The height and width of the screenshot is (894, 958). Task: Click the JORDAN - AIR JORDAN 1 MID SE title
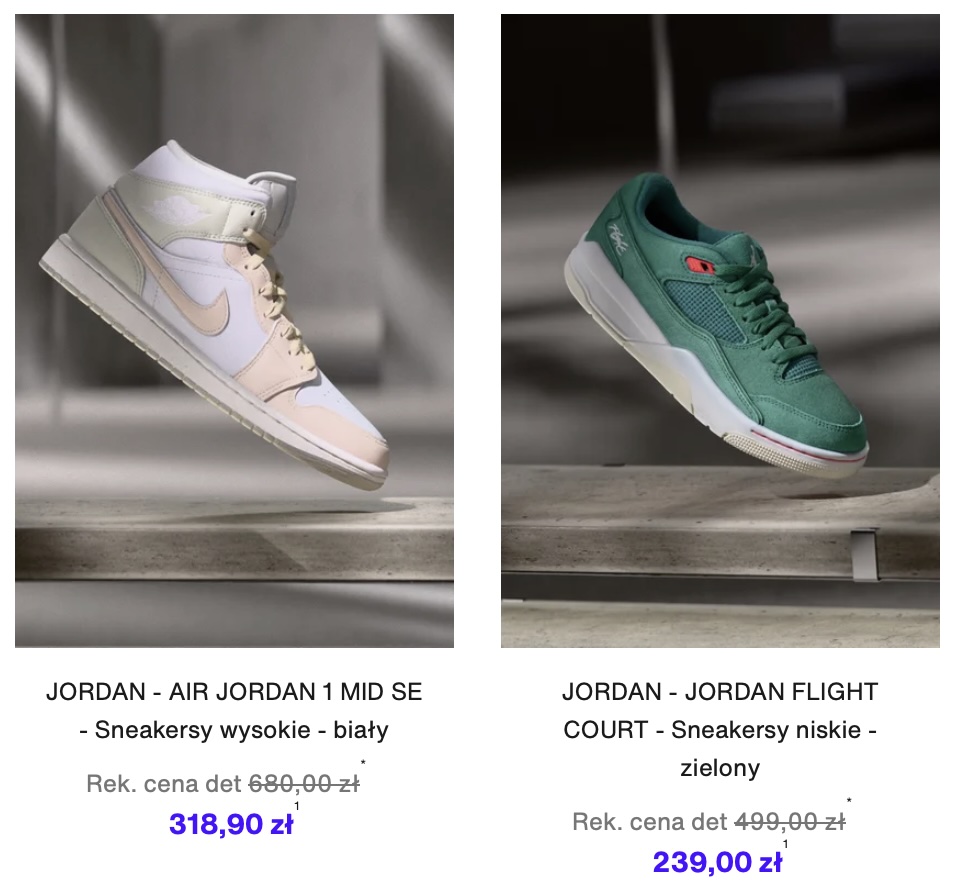point(234,692)
